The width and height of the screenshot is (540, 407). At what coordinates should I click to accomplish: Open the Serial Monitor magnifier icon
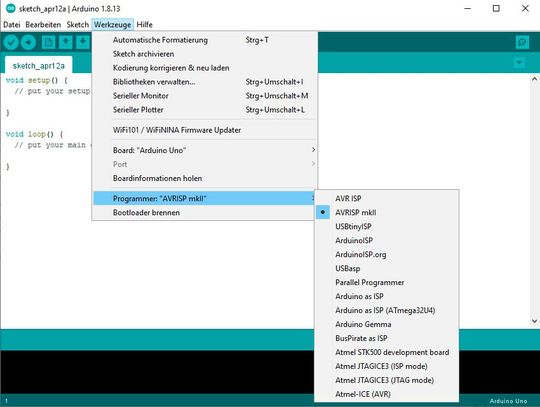[522, 42]
